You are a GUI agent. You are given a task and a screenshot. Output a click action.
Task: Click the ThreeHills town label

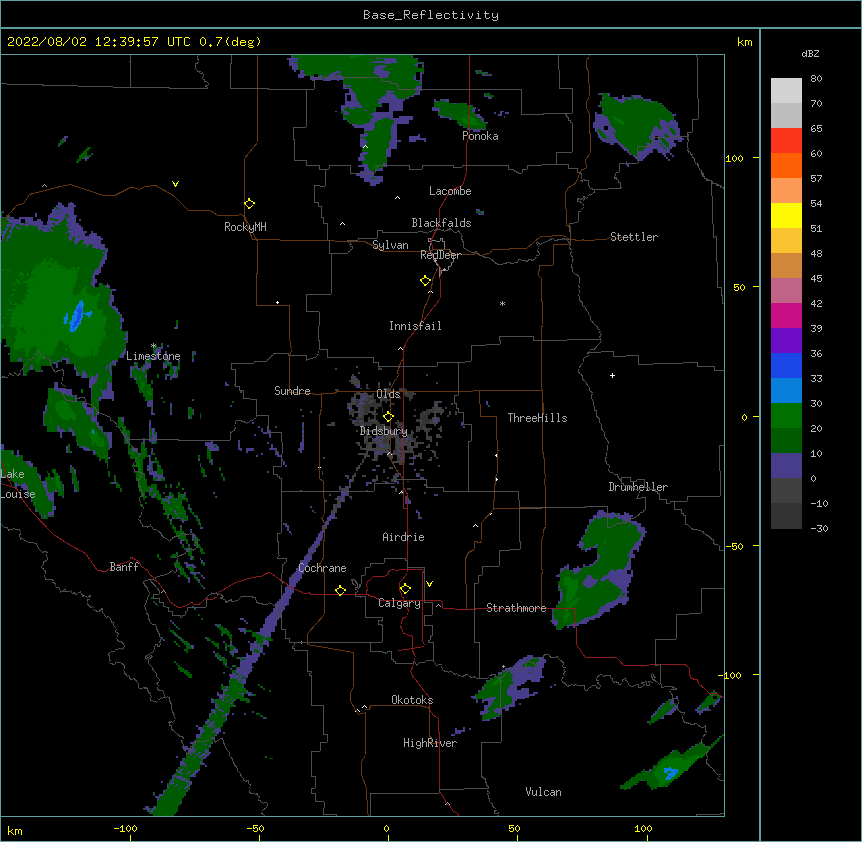click(537, 418)
